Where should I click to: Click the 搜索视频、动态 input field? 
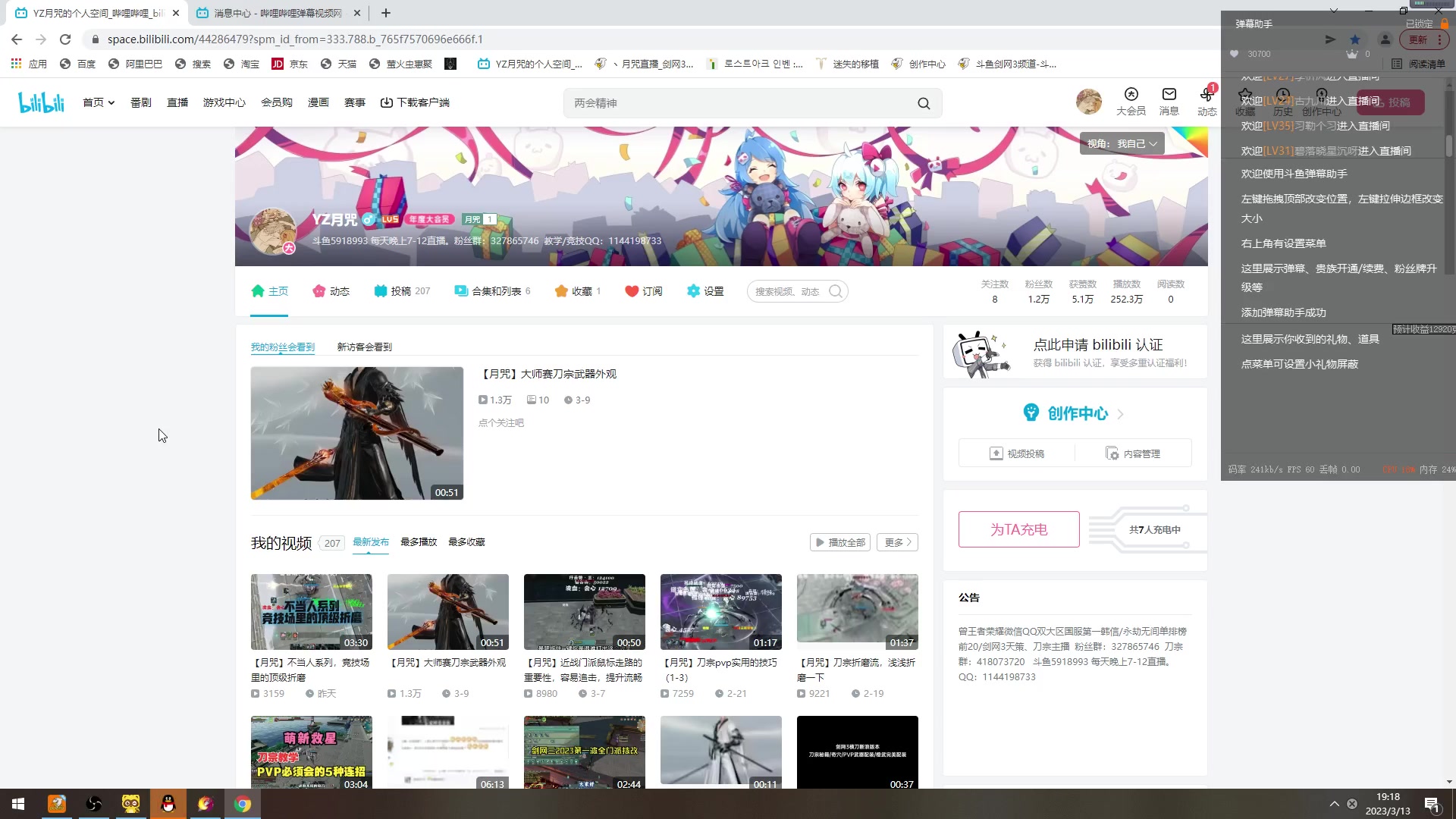787,291
